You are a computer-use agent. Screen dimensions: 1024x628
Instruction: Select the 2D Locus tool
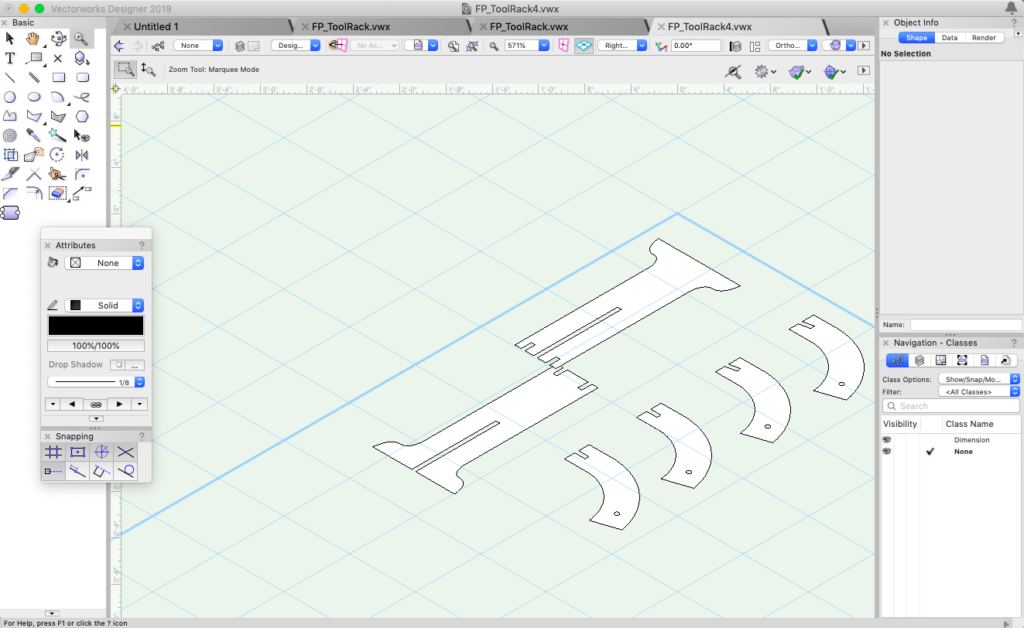point(58,58)
